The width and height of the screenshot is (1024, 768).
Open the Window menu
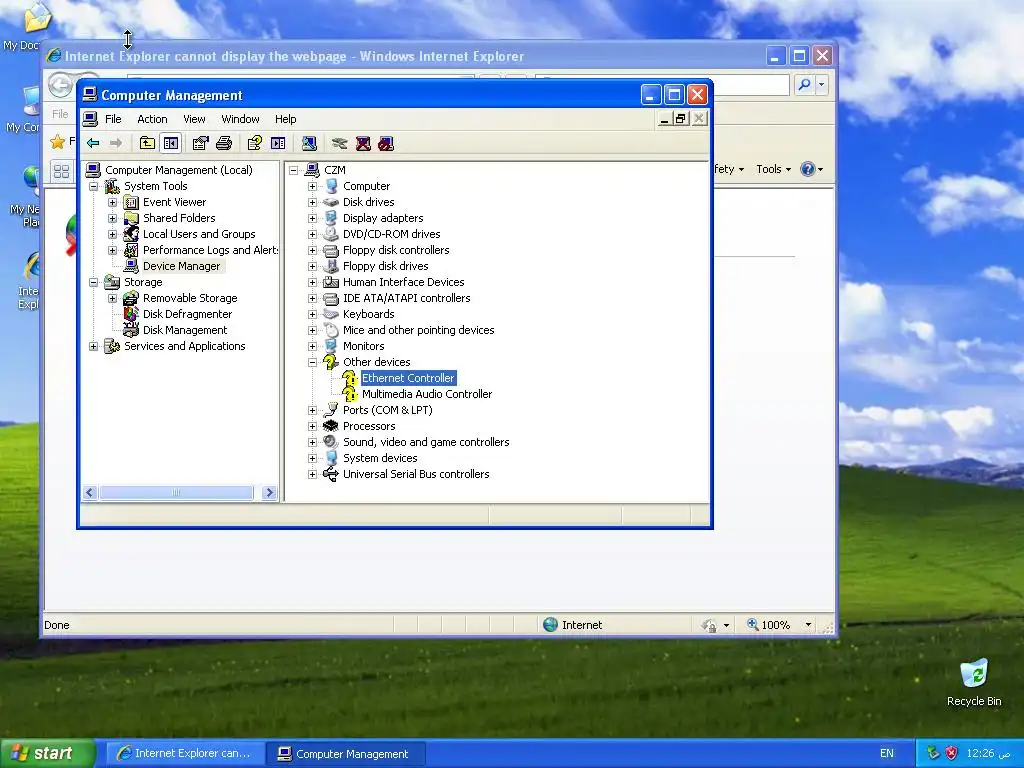coord(240,119)
